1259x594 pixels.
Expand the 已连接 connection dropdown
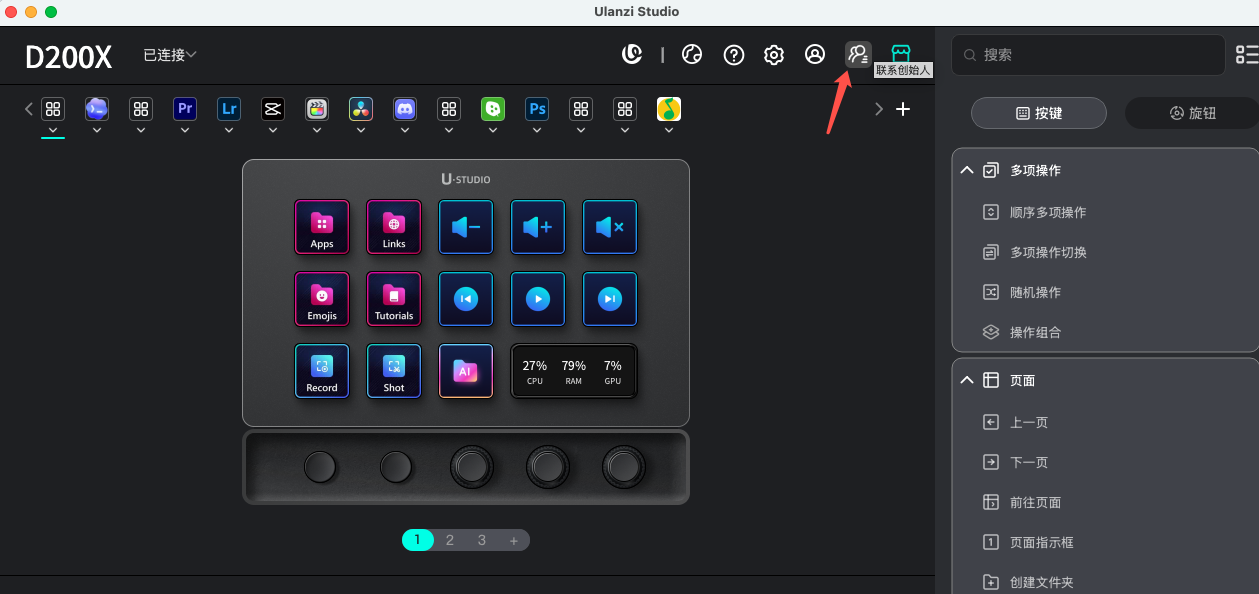click(170, 55)
